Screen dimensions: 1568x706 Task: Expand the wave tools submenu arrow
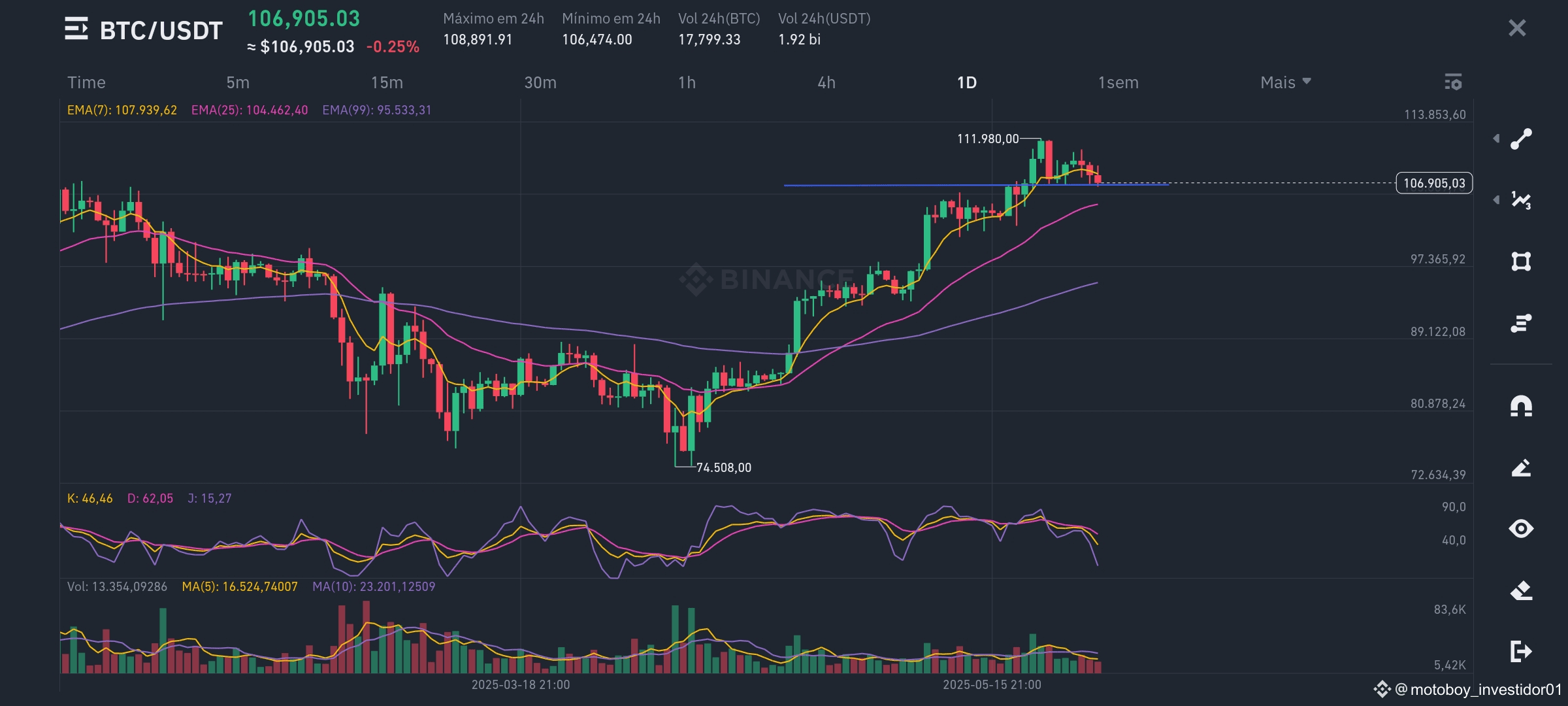[x=1496, y=200]
